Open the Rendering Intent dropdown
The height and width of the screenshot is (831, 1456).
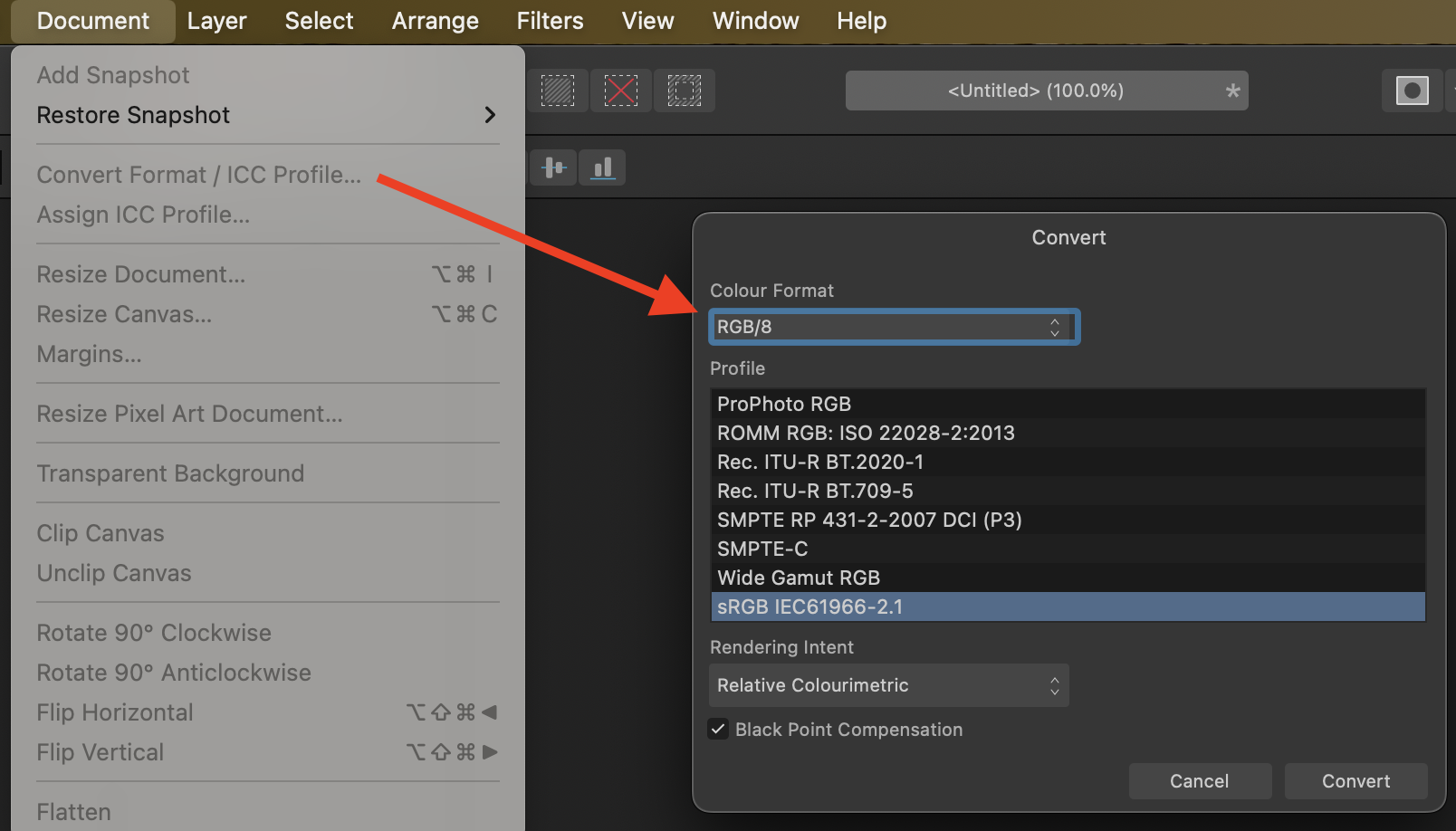(888, 685)
